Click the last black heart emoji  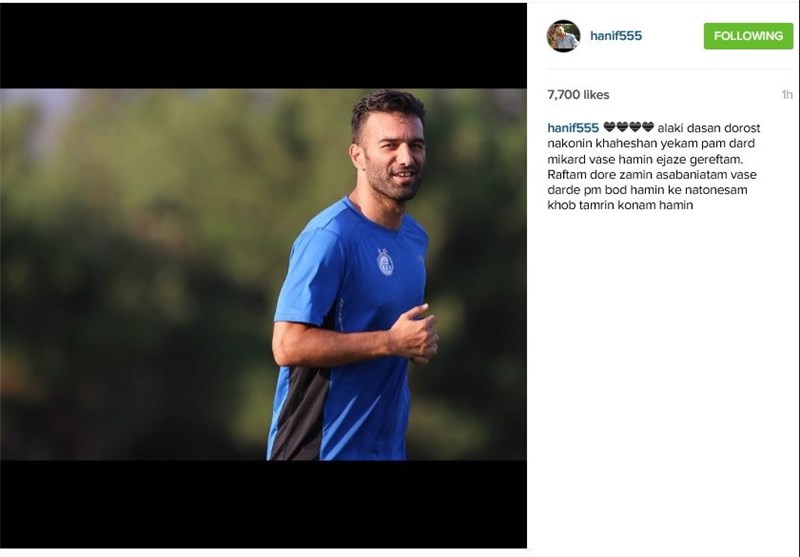tap(648, 126)
